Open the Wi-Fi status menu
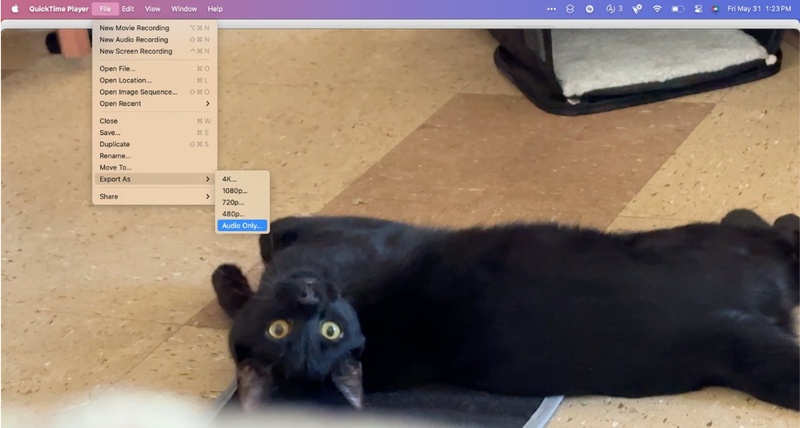 coord(657,9)
